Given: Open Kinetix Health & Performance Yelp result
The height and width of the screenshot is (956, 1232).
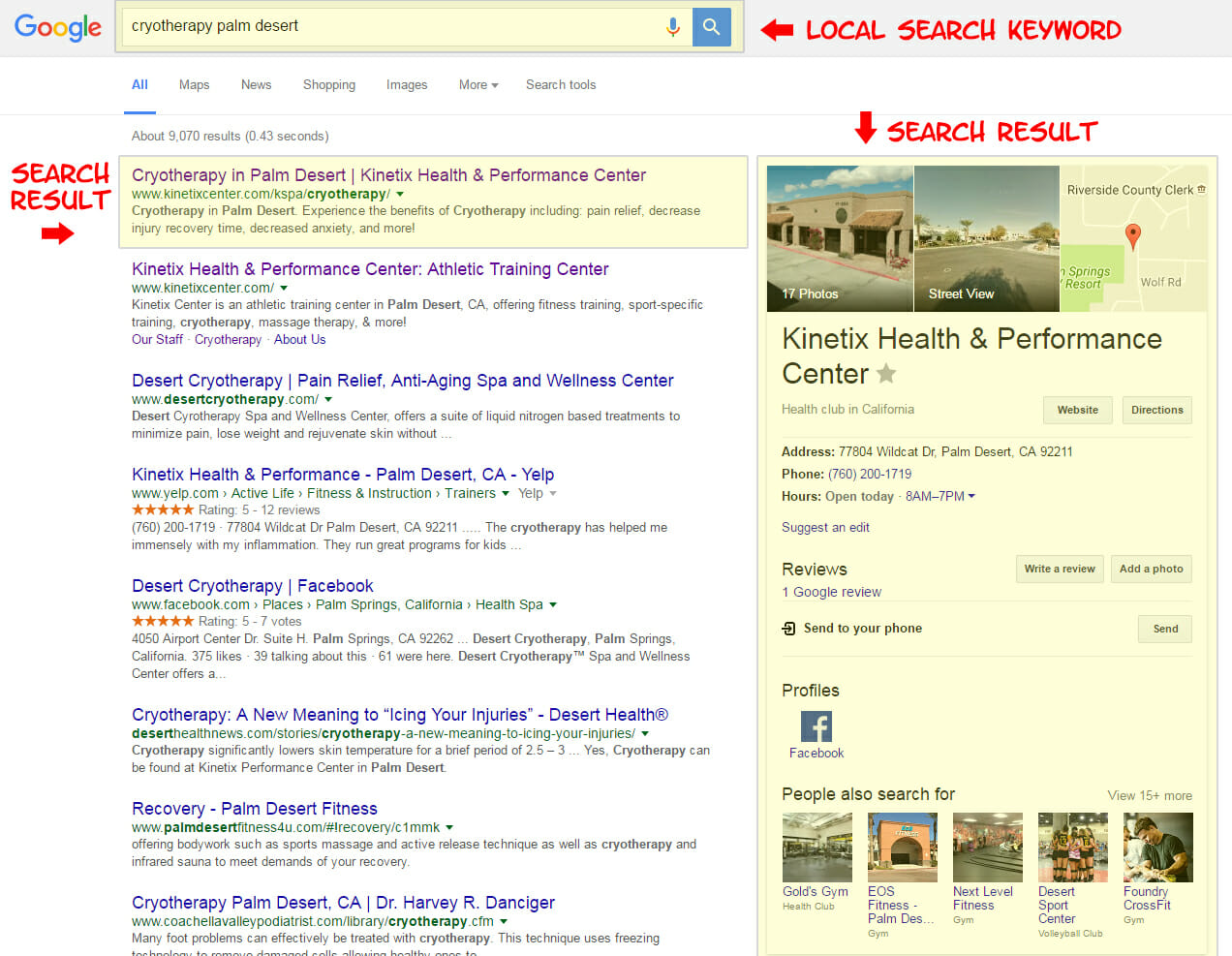Looking at the screenshot, I should click(x=343, y=475).
